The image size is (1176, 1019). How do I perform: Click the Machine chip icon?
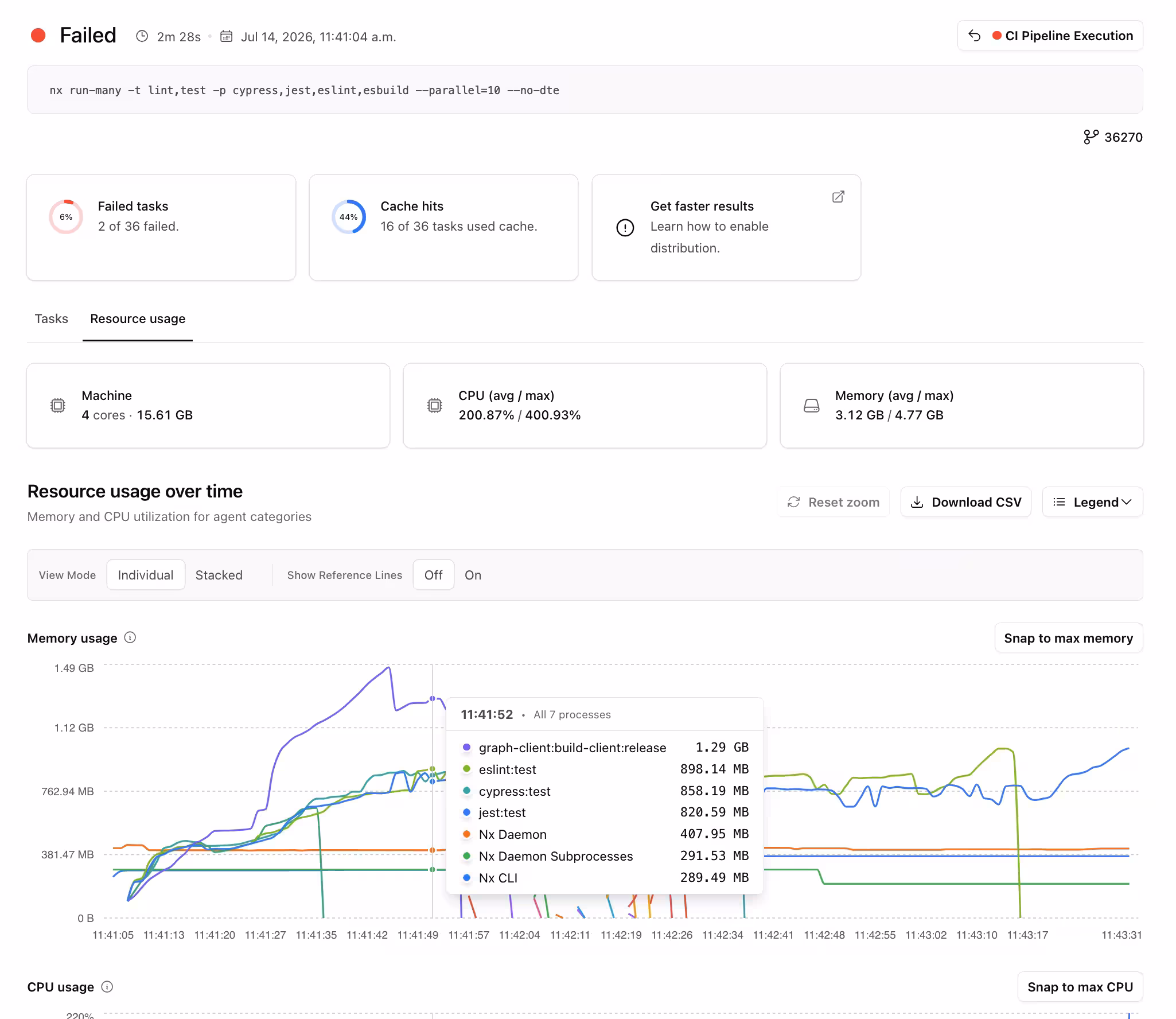coord(58,406)
